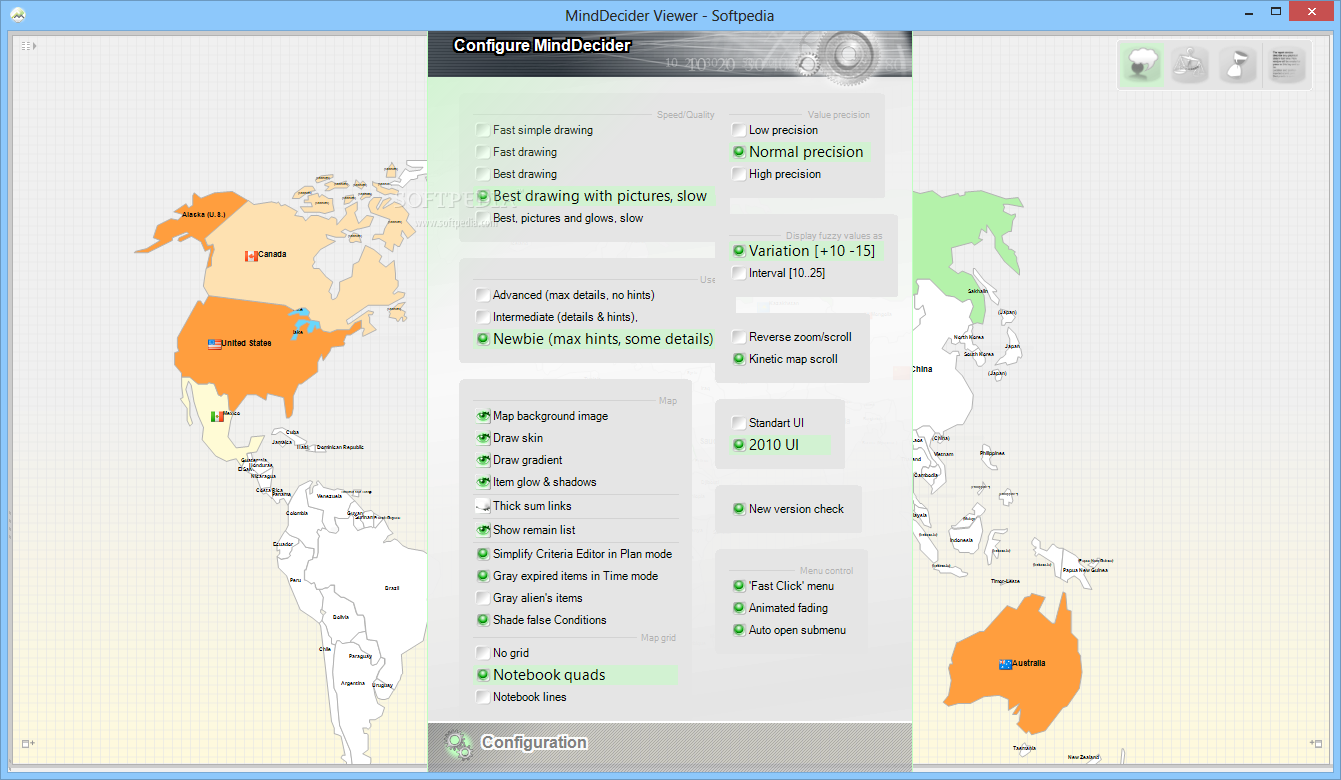The image size is (1341, 780).
Task: Click the Mexico flag icon on map
Action: pyautogui.click(x=217, y=416)
